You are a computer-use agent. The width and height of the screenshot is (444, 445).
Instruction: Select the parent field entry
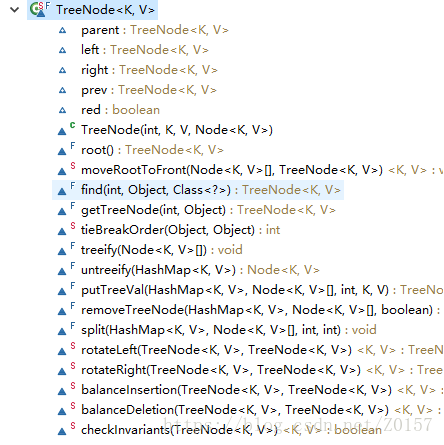point(155,30)
